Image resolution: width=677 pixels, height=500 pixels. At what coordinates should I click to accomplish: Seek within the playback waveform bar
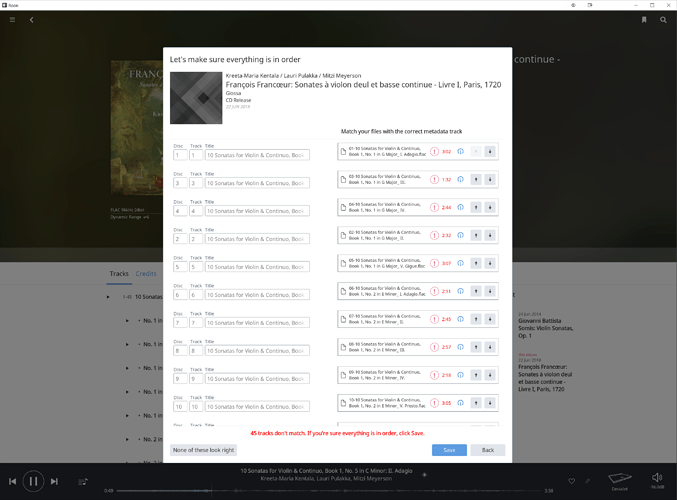[328, 491]
